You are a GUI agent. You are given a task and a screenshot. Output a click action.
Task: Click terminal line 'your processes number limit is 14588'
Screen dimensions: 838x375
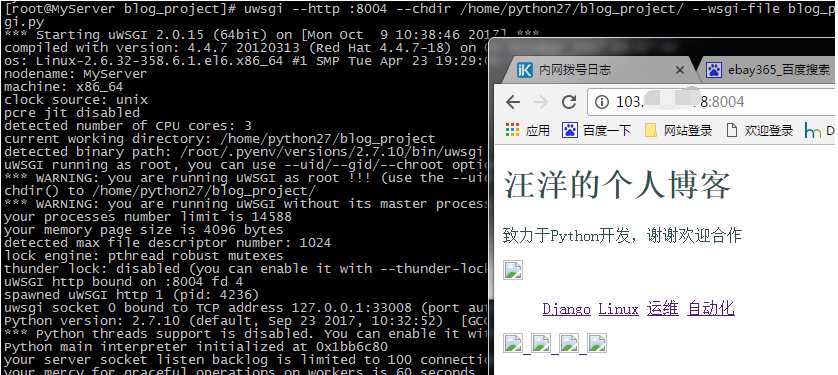click(x=148, y=217)
